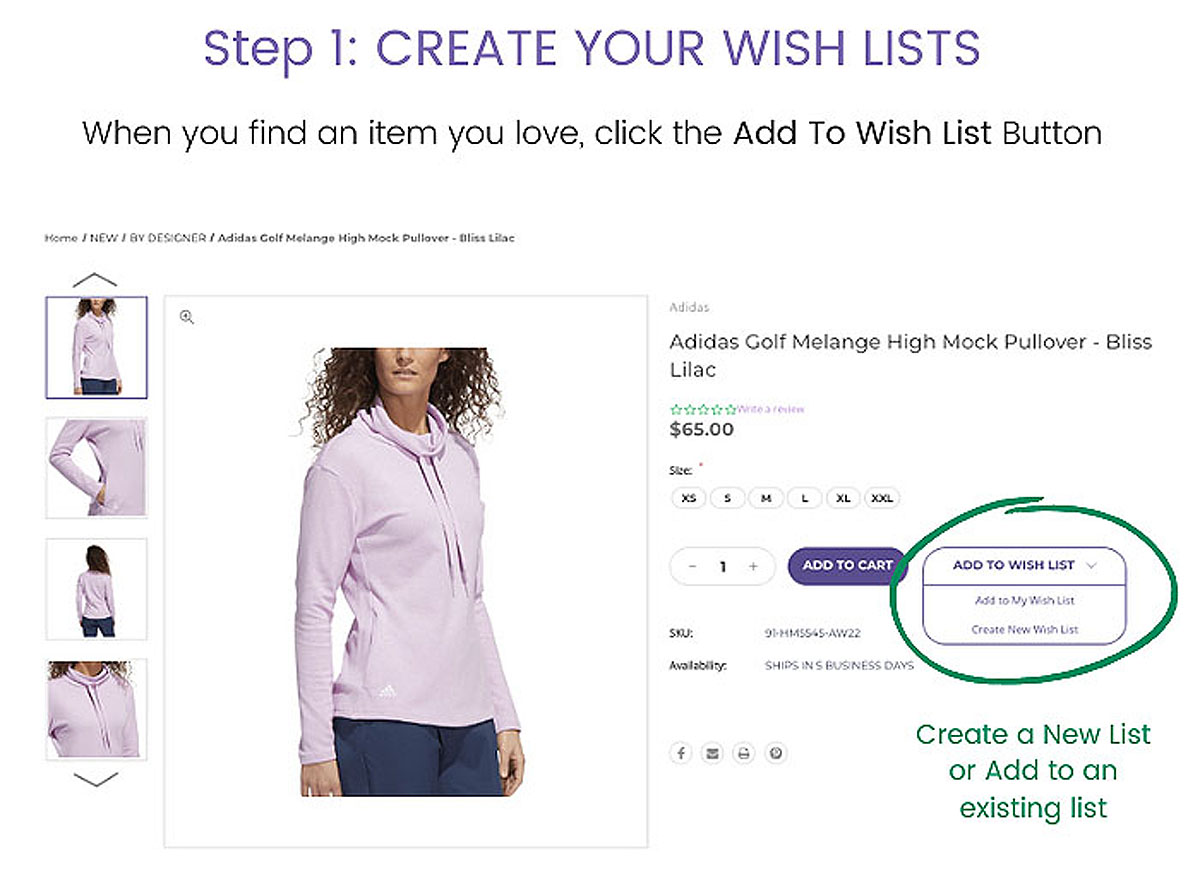Select the back-view product thumbnail
The width and height of the screenshot is (1200, 879).
96,589
